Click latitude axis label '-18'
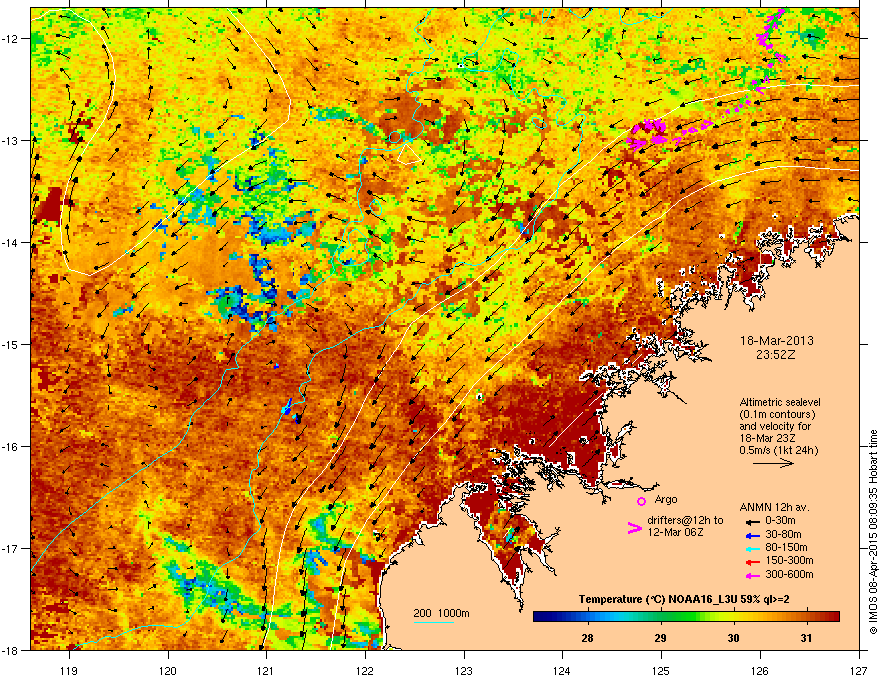Screen dimensions: 880x680 click(10, 650)
